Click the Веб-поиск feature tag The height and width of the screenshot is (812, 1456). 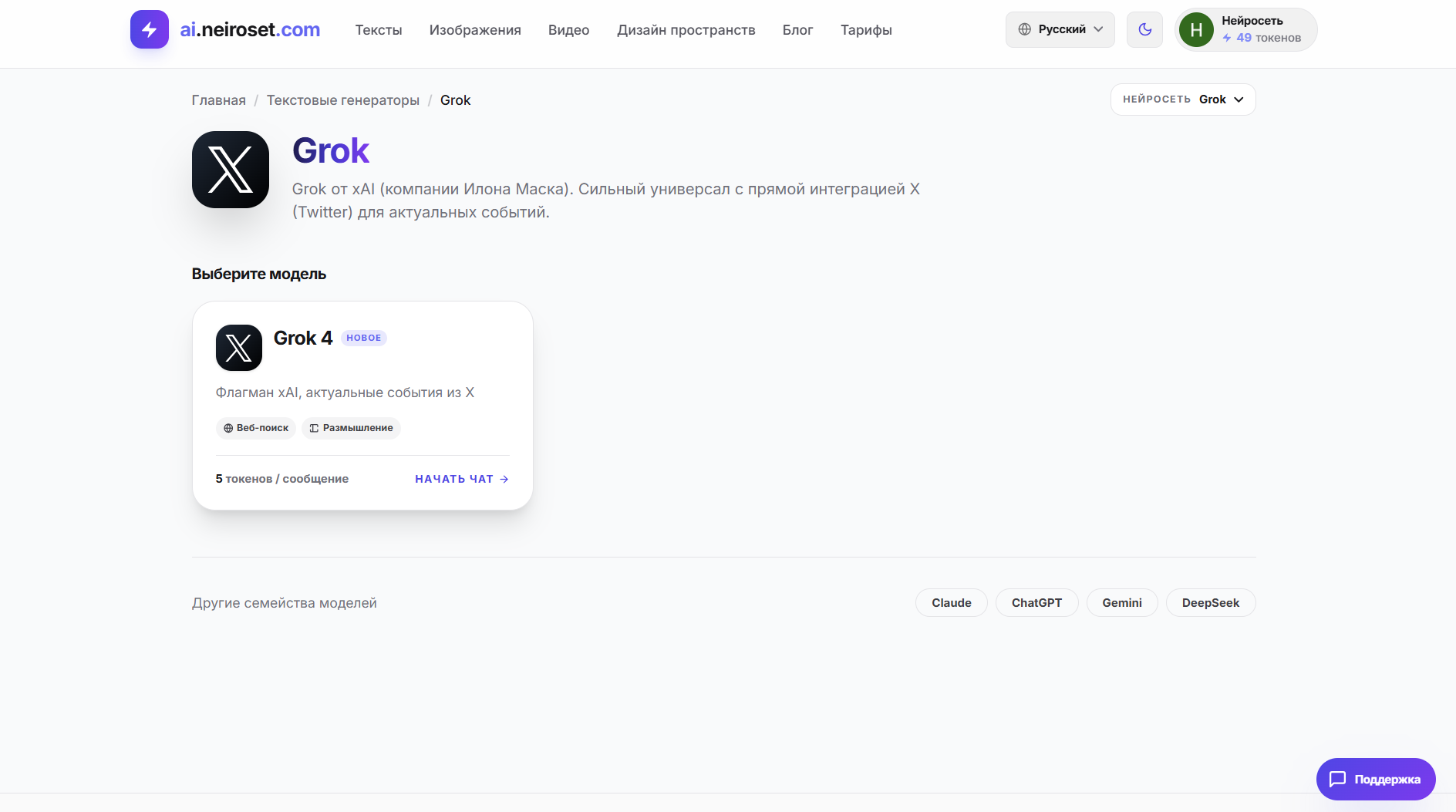pos(256,428)
